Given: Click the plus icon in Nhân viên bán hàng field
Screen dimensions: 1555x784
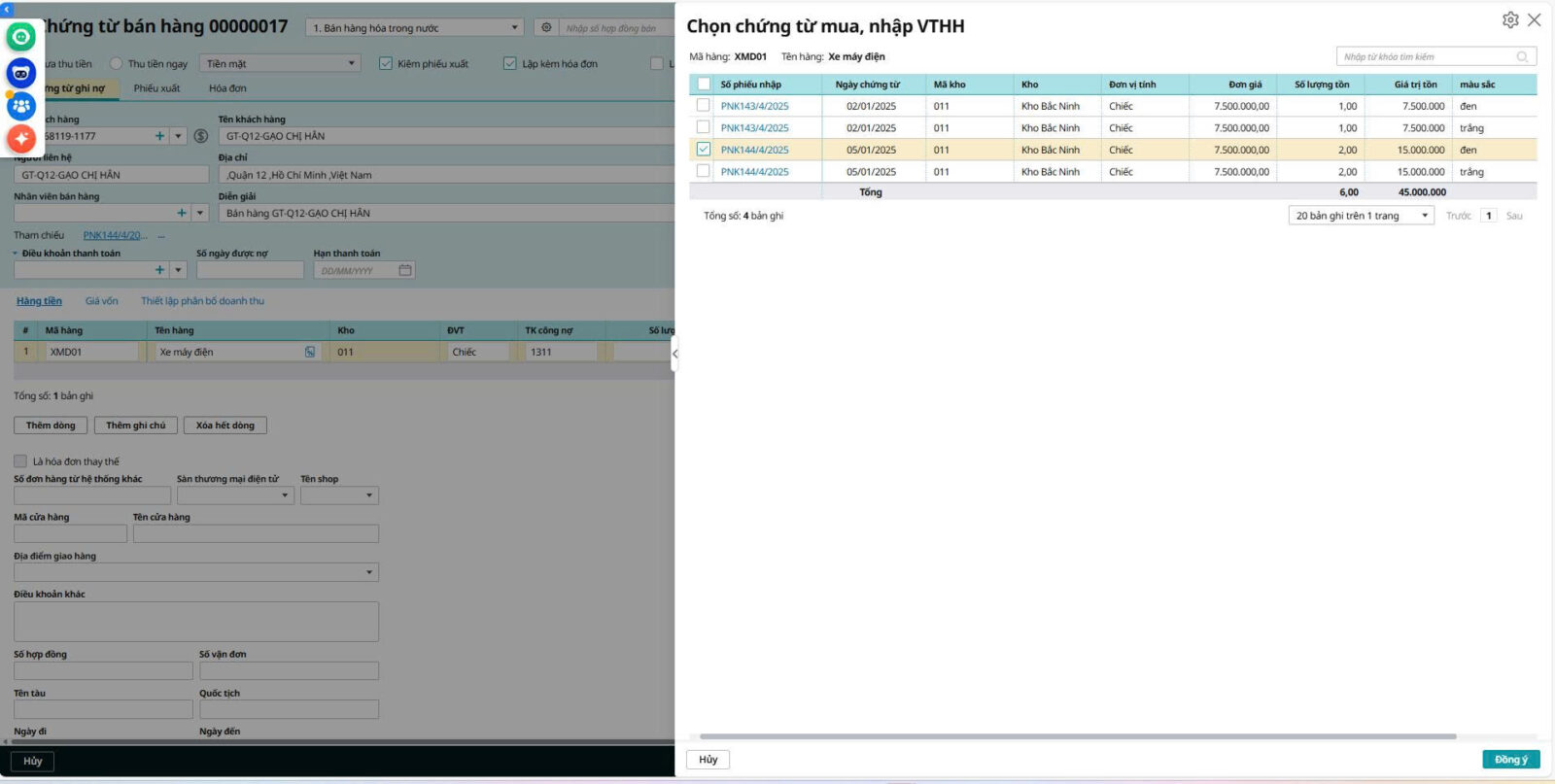Looking at the screenshot, I should [182, 213].
